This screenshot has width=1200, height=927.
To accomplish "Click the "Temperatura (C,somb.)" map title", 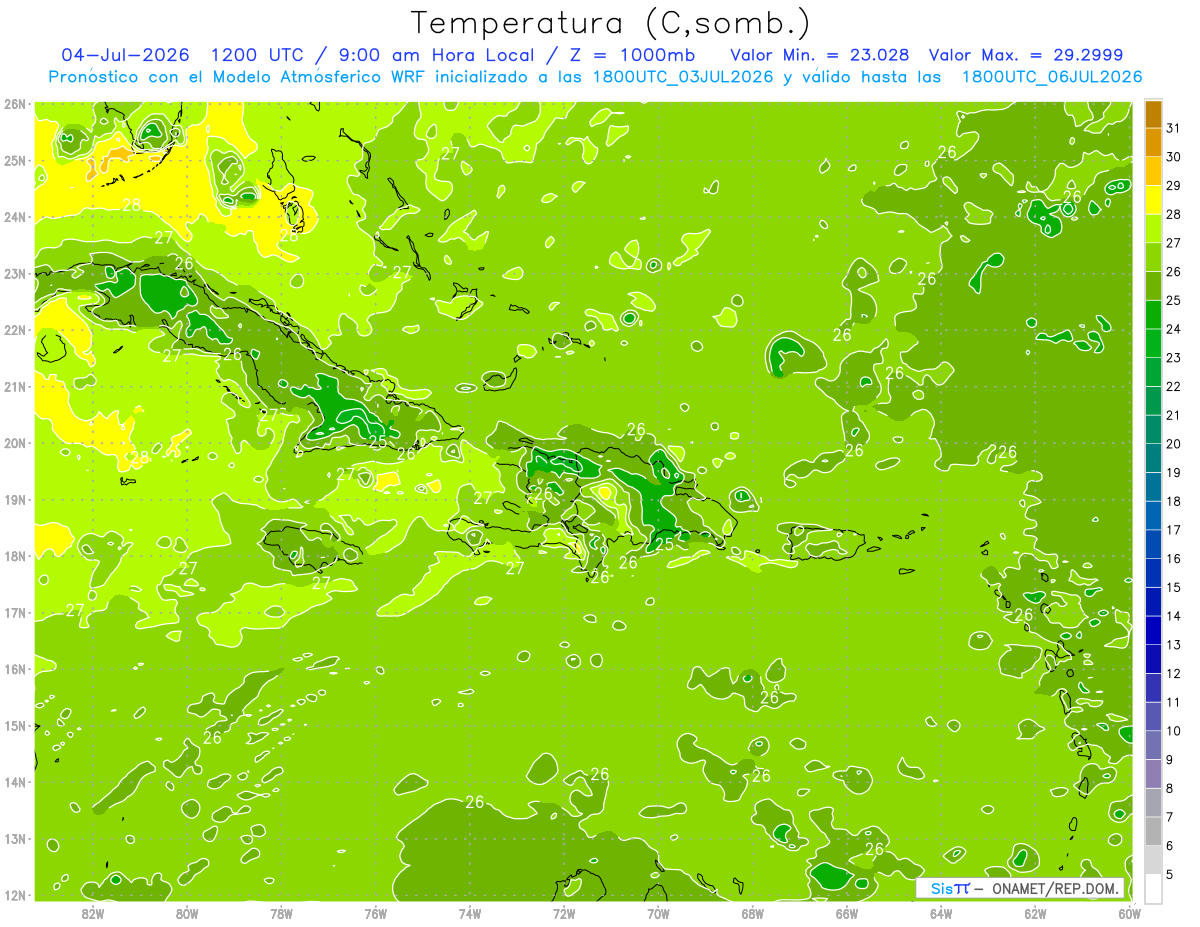I will click(x=611, y=23).
